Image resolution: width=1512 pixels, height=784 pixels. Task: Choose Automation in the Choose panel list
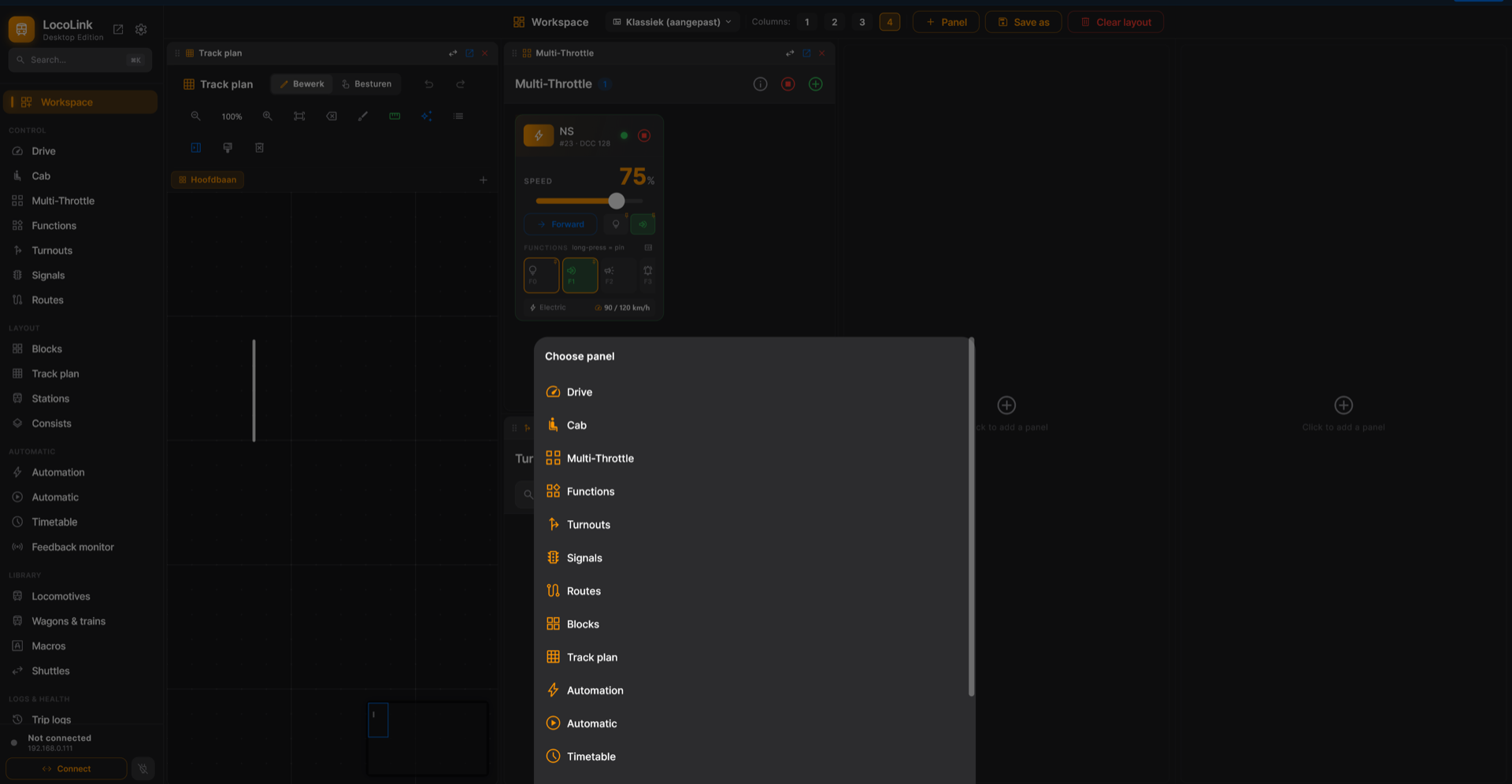tap(754, 690)
